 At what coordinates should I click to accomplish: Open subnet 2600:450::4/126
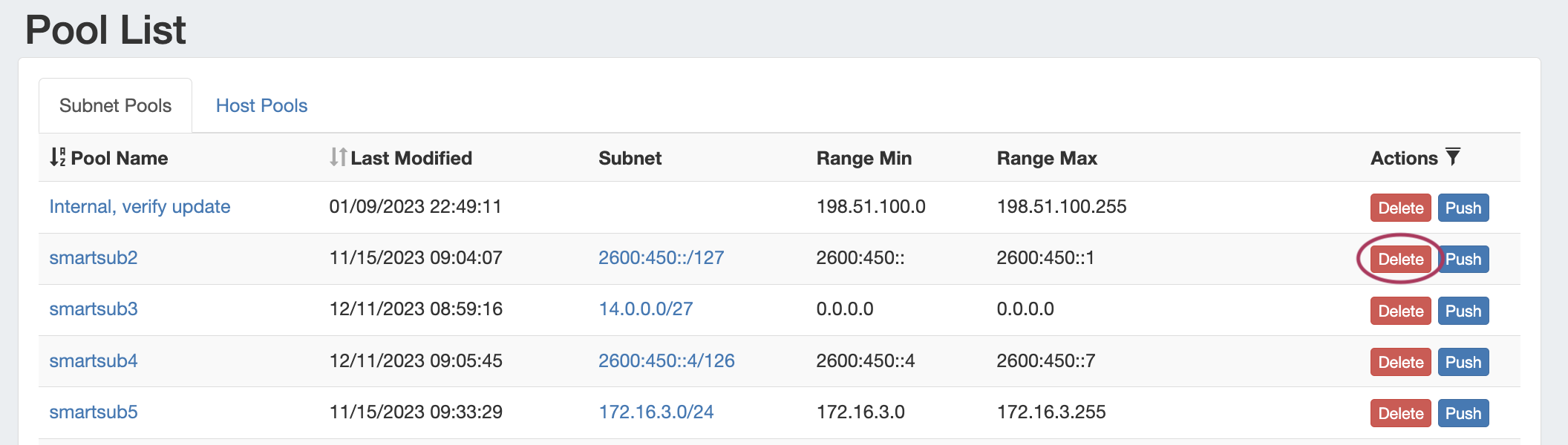tap(666, 361)
